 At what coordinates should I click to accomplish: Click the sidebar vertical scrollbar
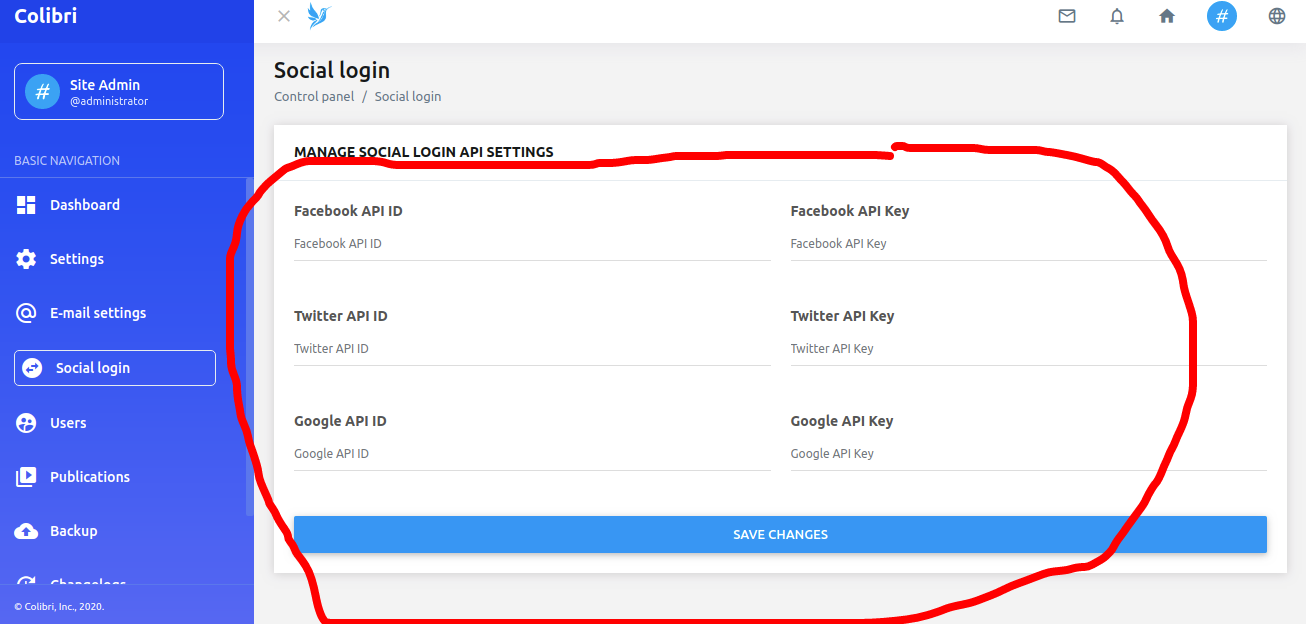tap(250, 347)
